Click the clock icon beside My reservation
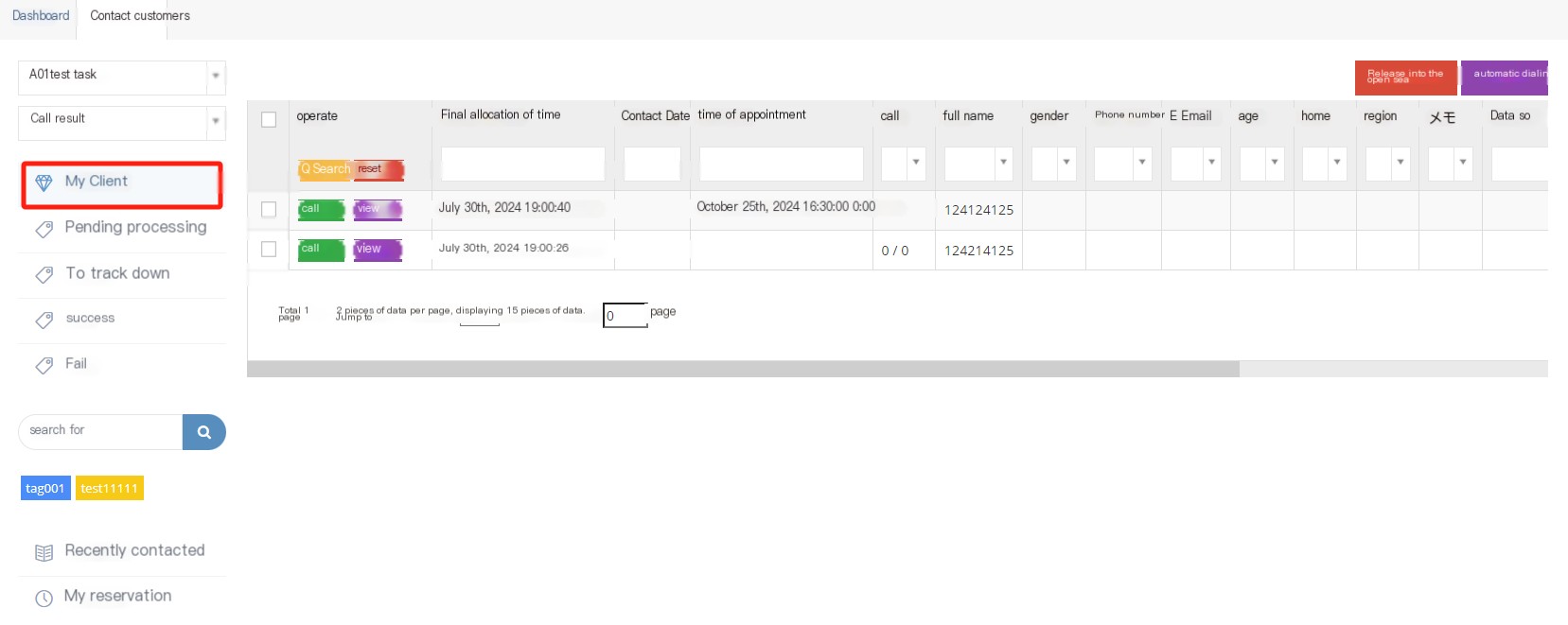The width and height of the screenshot is (1568, 625). tap(44, 598)
